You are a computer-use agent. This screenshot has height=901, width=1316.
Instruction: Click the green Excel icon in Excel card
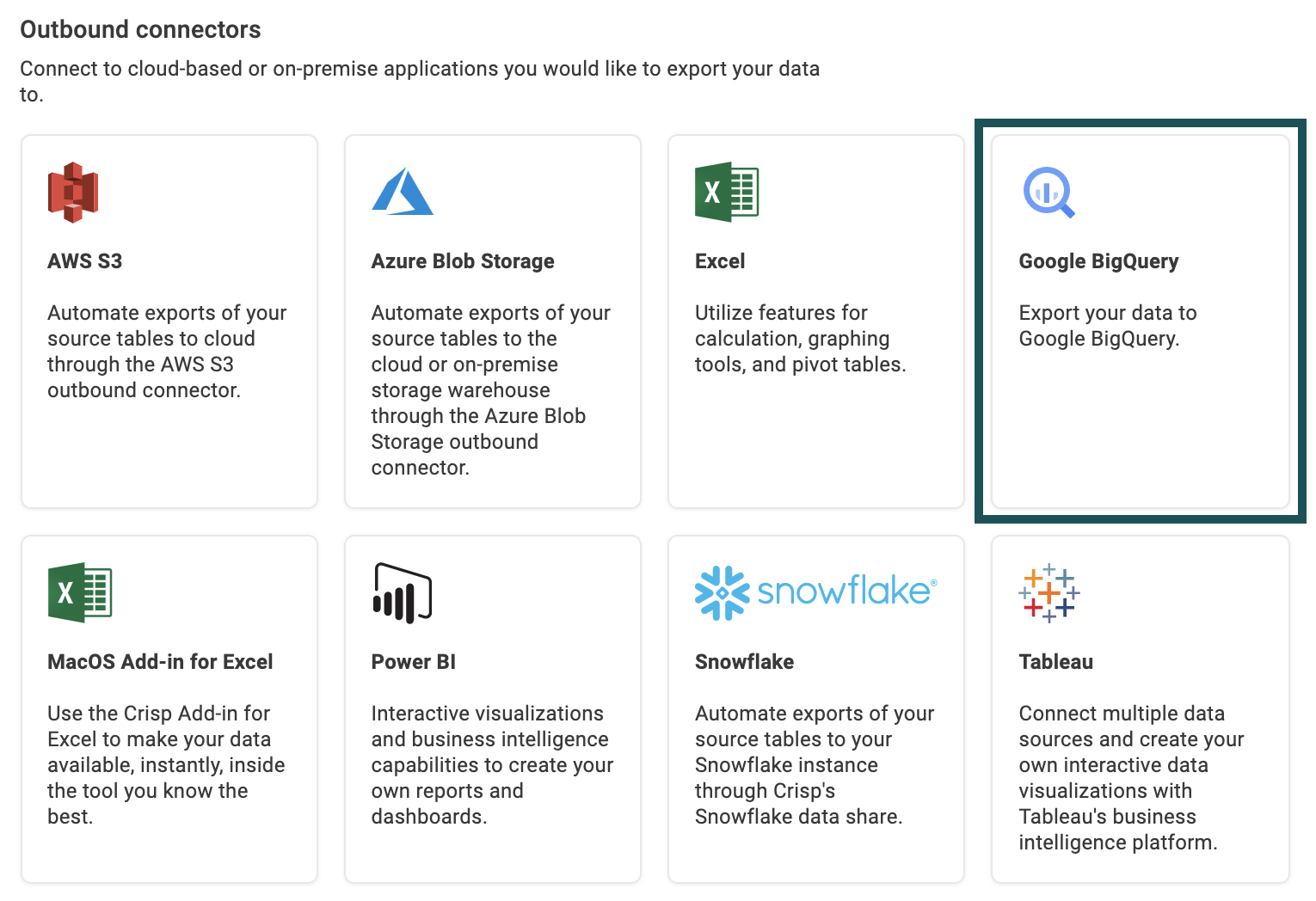[727, 192]
